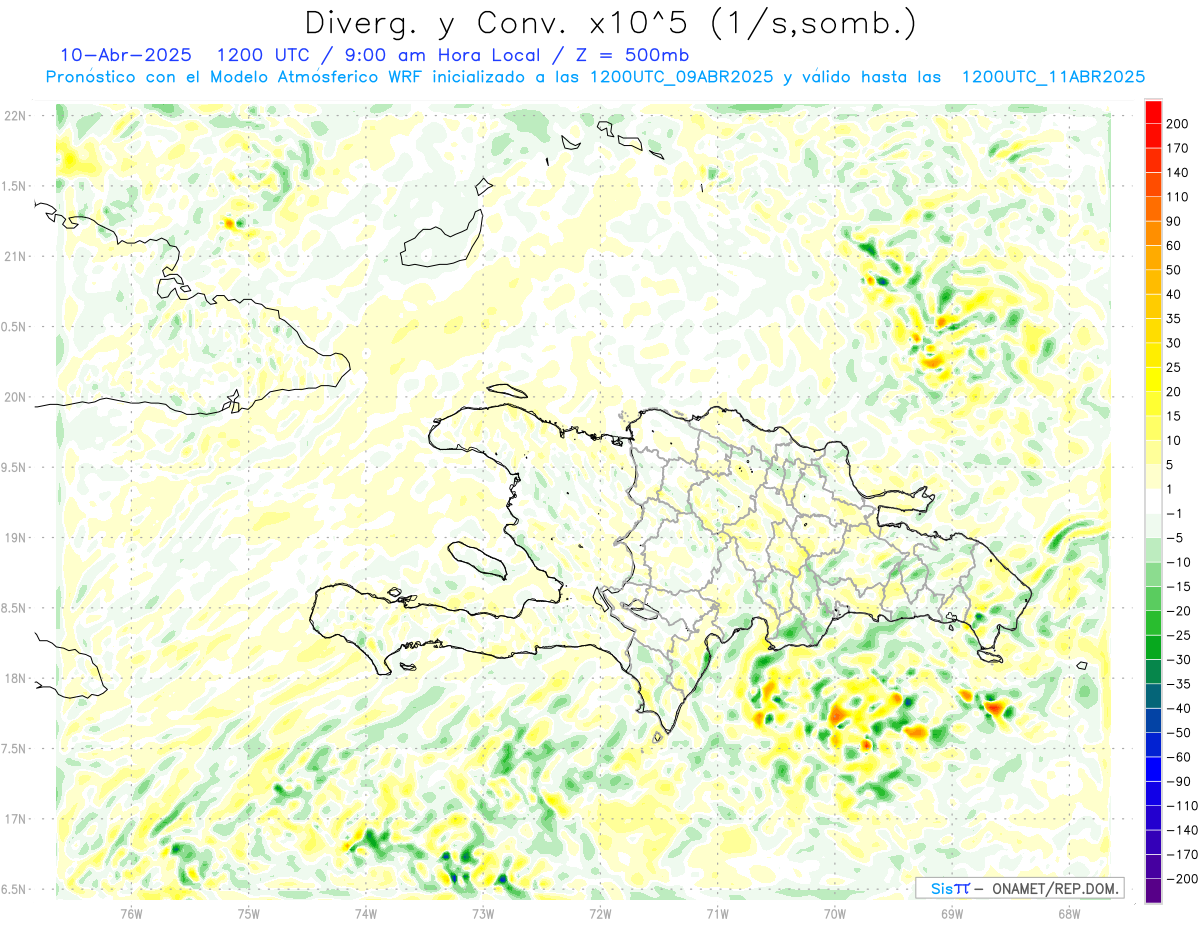Click the '17N' latitude axis label
1200x927 pixels.
pyautogui.click(x=15, y=819)
